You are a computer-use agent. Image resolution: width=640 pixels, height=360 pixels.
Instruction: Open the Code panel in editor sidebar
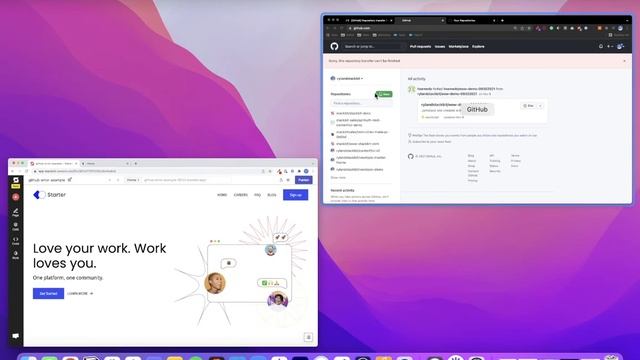(x=16, y=241)
